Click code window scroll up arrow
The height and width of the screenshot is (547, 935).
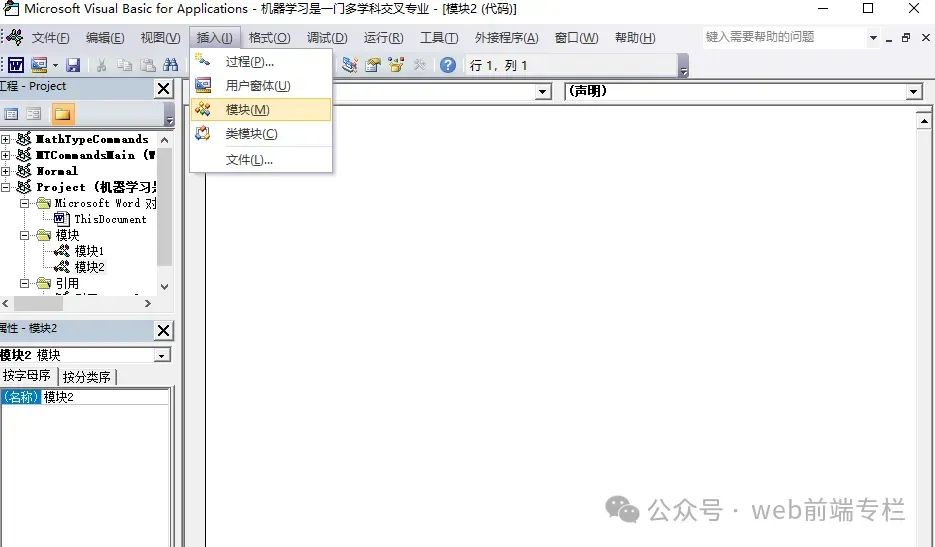(924, 121)
